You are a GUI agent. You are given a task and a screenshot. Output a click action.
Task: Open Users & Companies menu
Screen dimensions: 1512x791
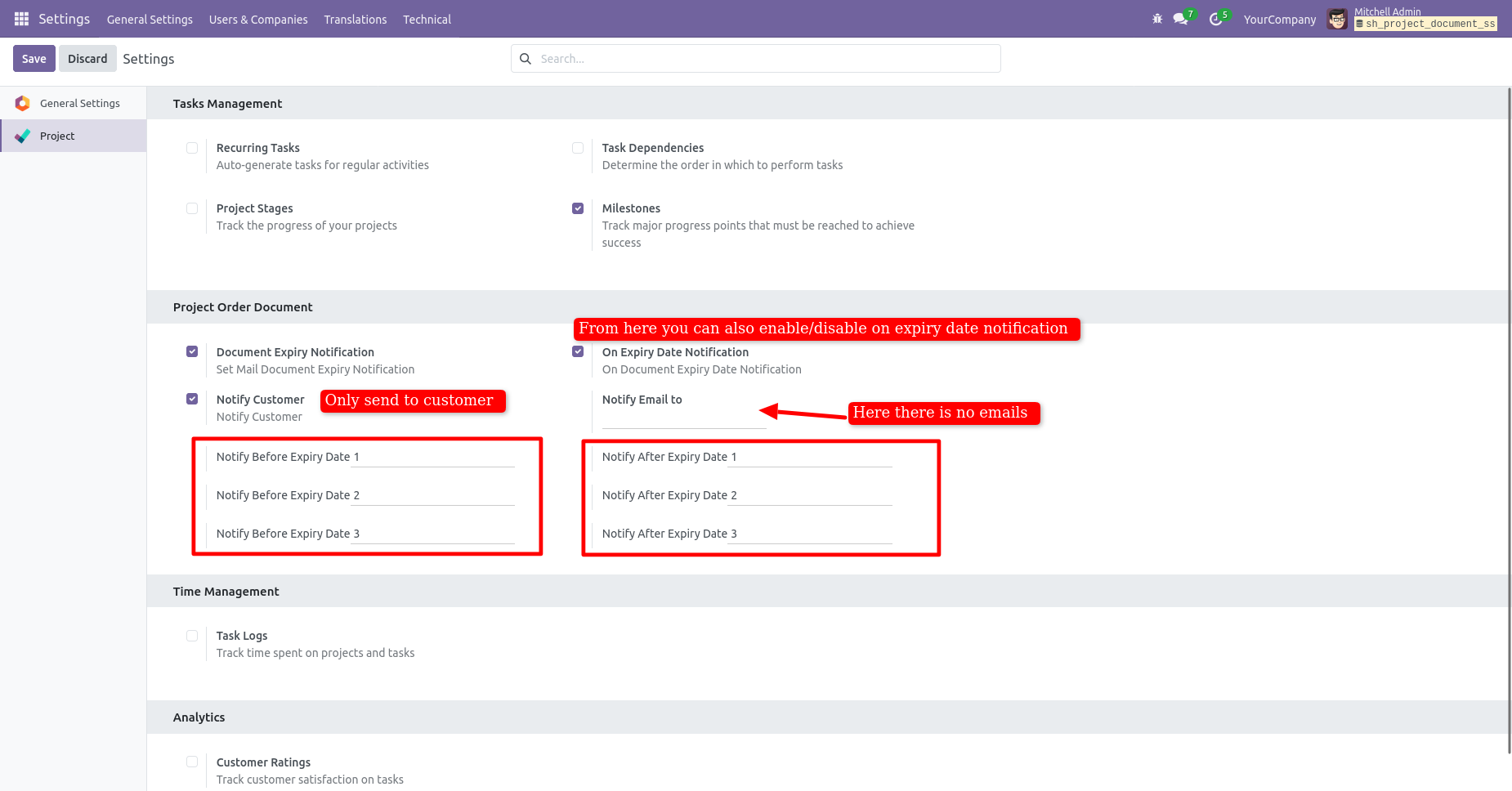point(258,20)
